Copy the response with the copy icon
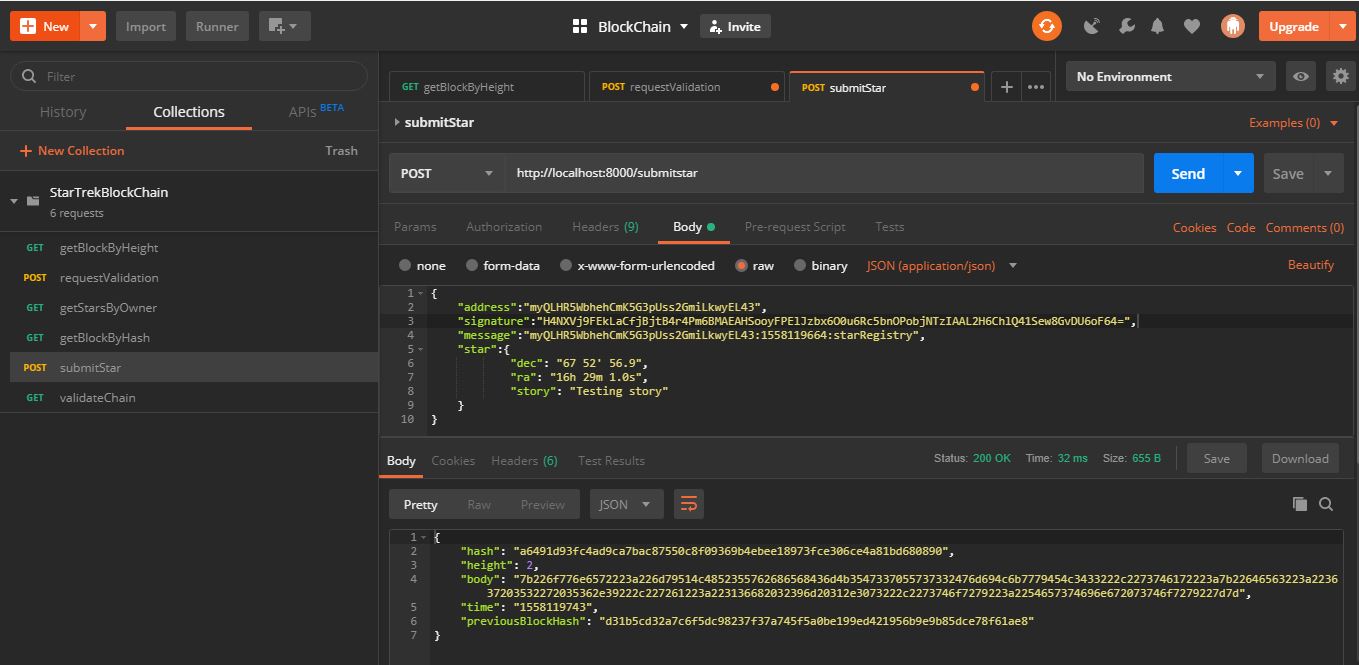The image size is (1359, 665). (x=1300, y=504)
